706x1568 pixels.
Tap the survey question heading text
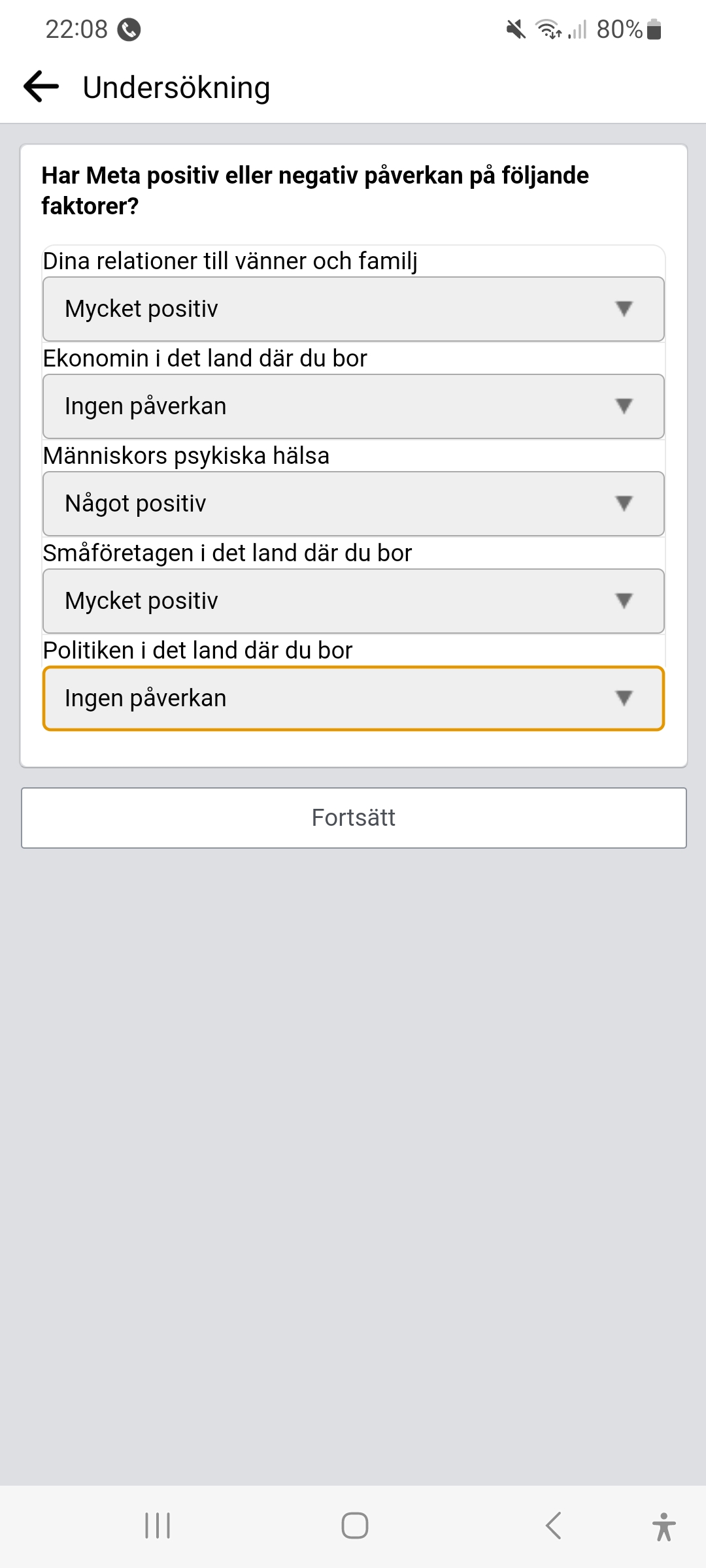point(315,190)
